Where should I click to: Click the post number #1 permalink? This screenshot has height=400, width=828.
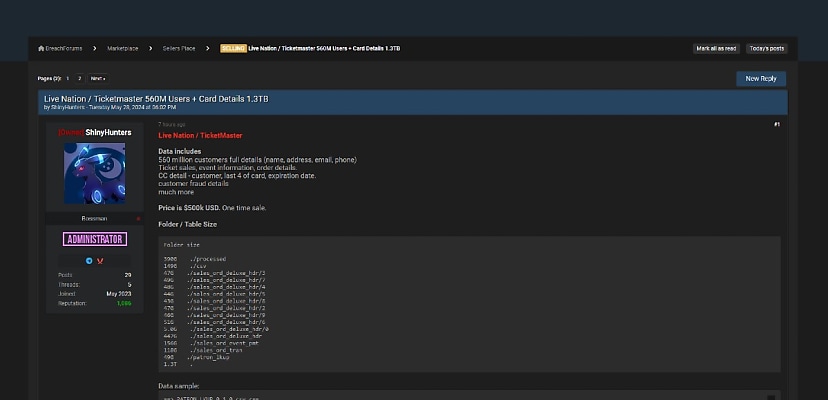click(777, 125)
